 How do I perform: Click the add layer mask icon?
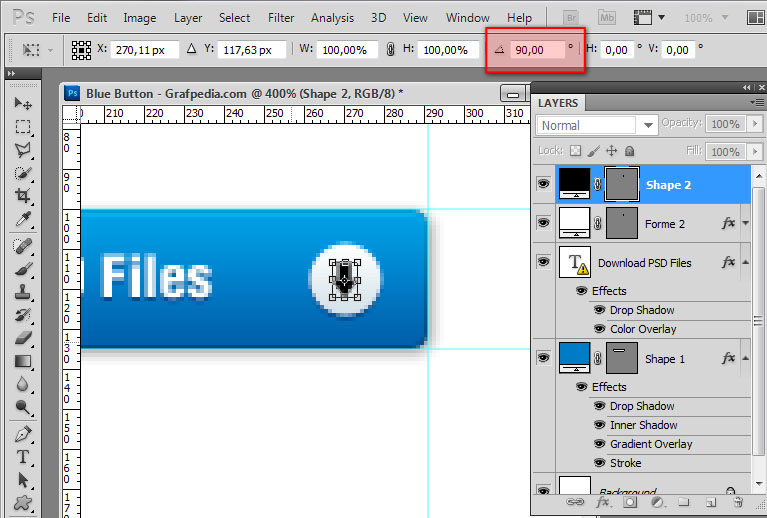(630, 502)
